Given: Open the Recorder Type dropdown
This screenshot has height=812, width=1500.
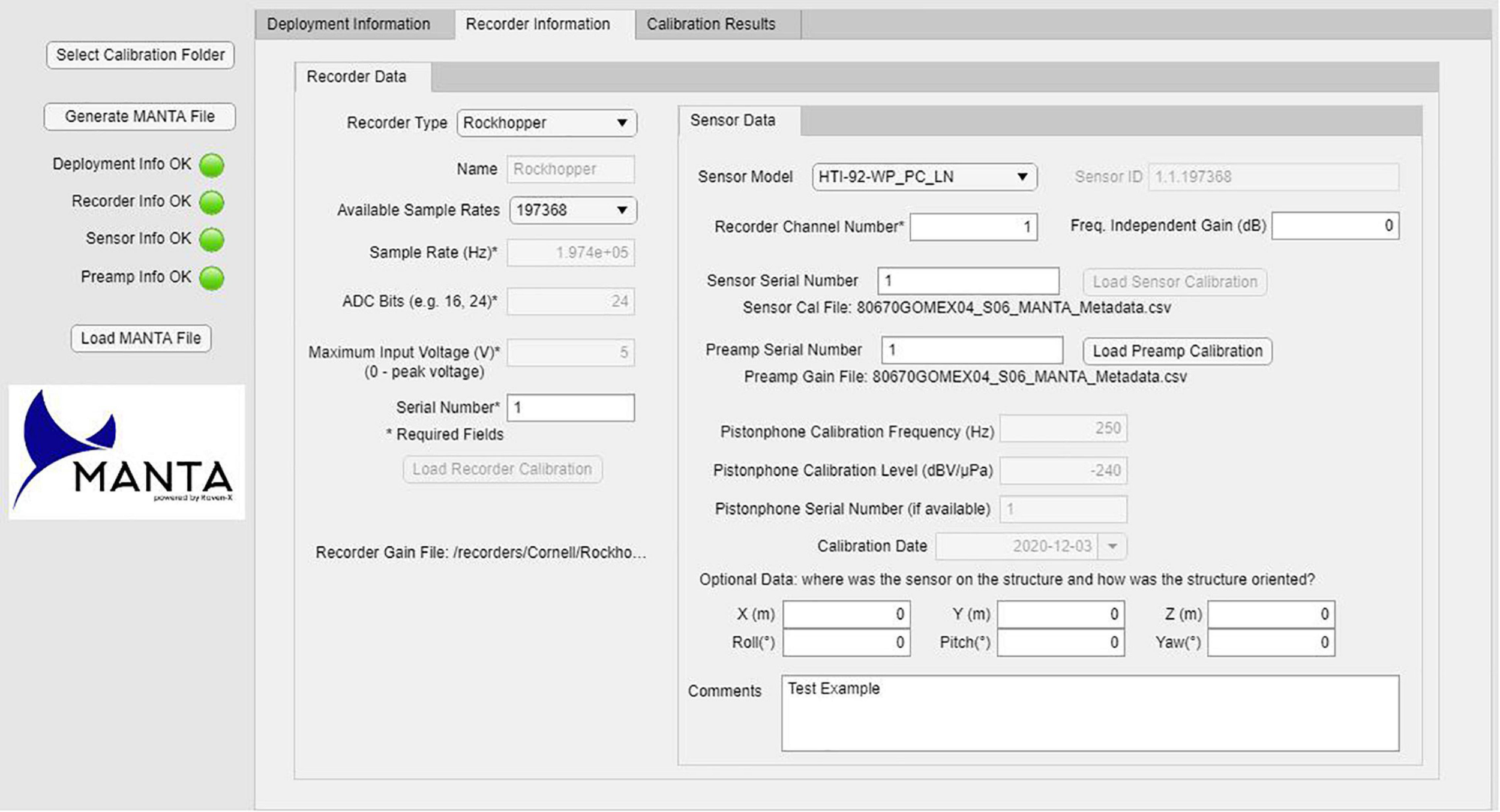Looking at the screenshot, I should click(547, 123).
